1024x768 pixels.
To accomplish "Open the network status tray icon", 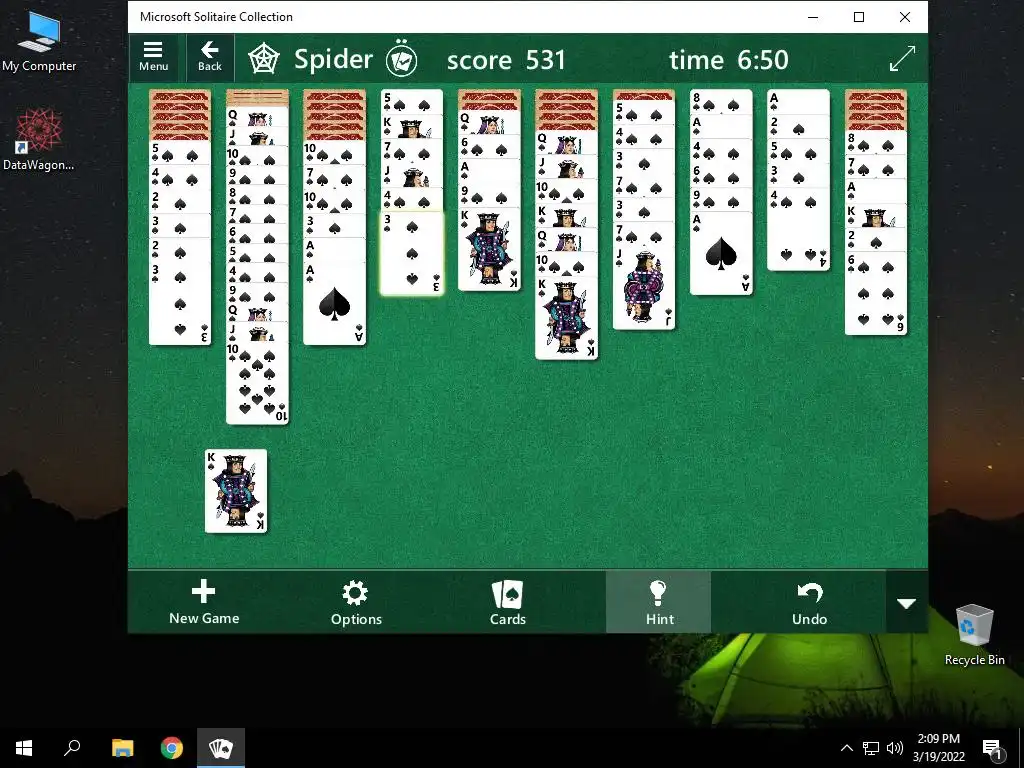I will pos(871,748).
